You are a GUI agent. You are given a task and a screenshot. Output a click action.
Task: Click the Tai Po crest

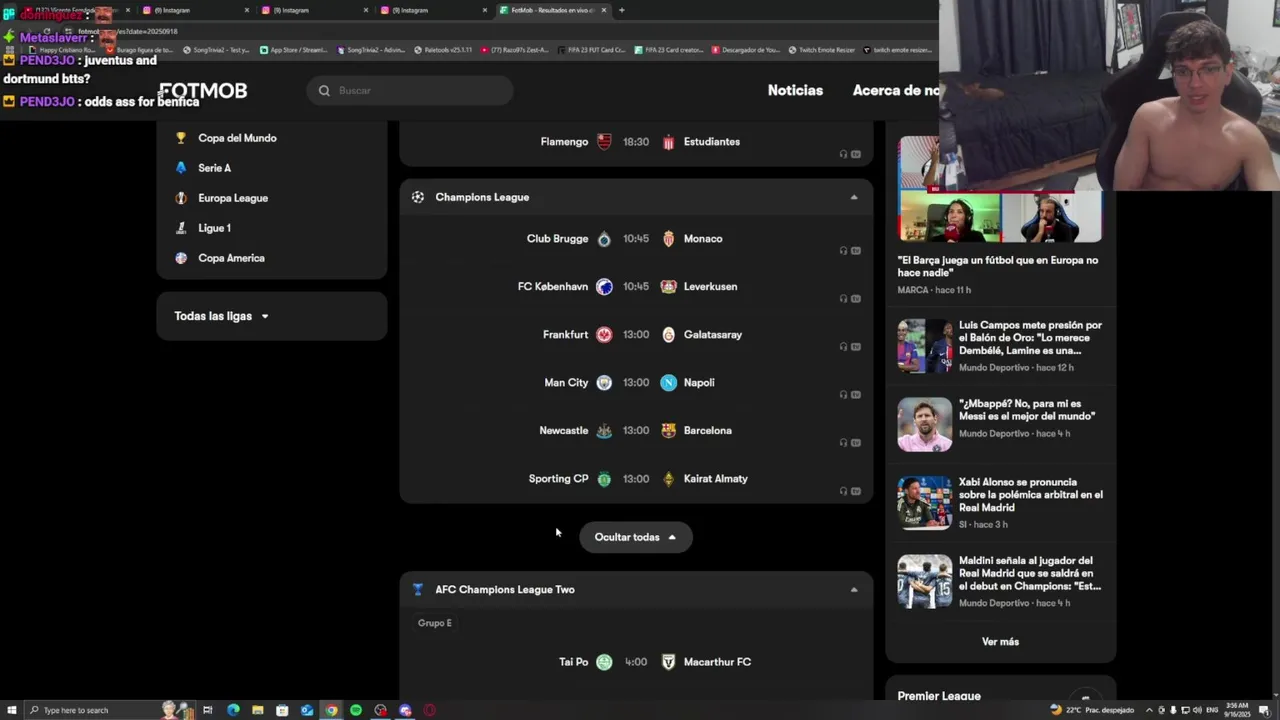[604, 662]
